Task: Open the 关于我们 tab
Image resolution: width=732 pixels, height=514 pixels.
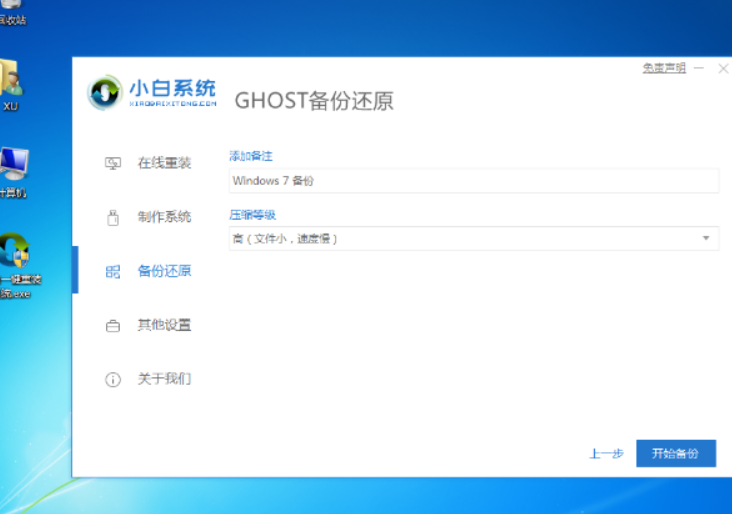Action: [x=164, y=379]
